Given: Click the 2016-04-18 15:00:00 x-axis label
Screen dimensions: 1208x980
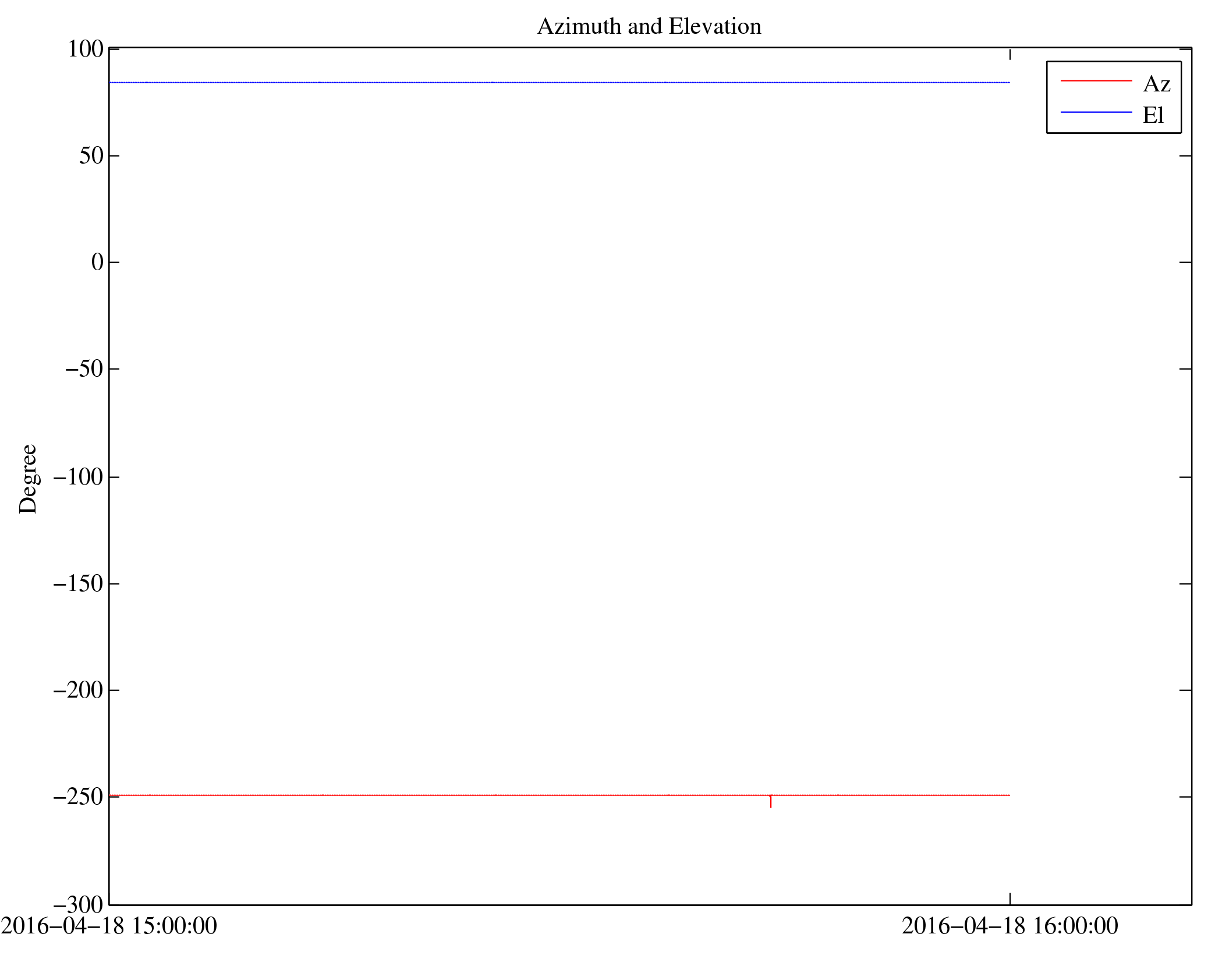Looking at the screenshot, I should 109,926.
